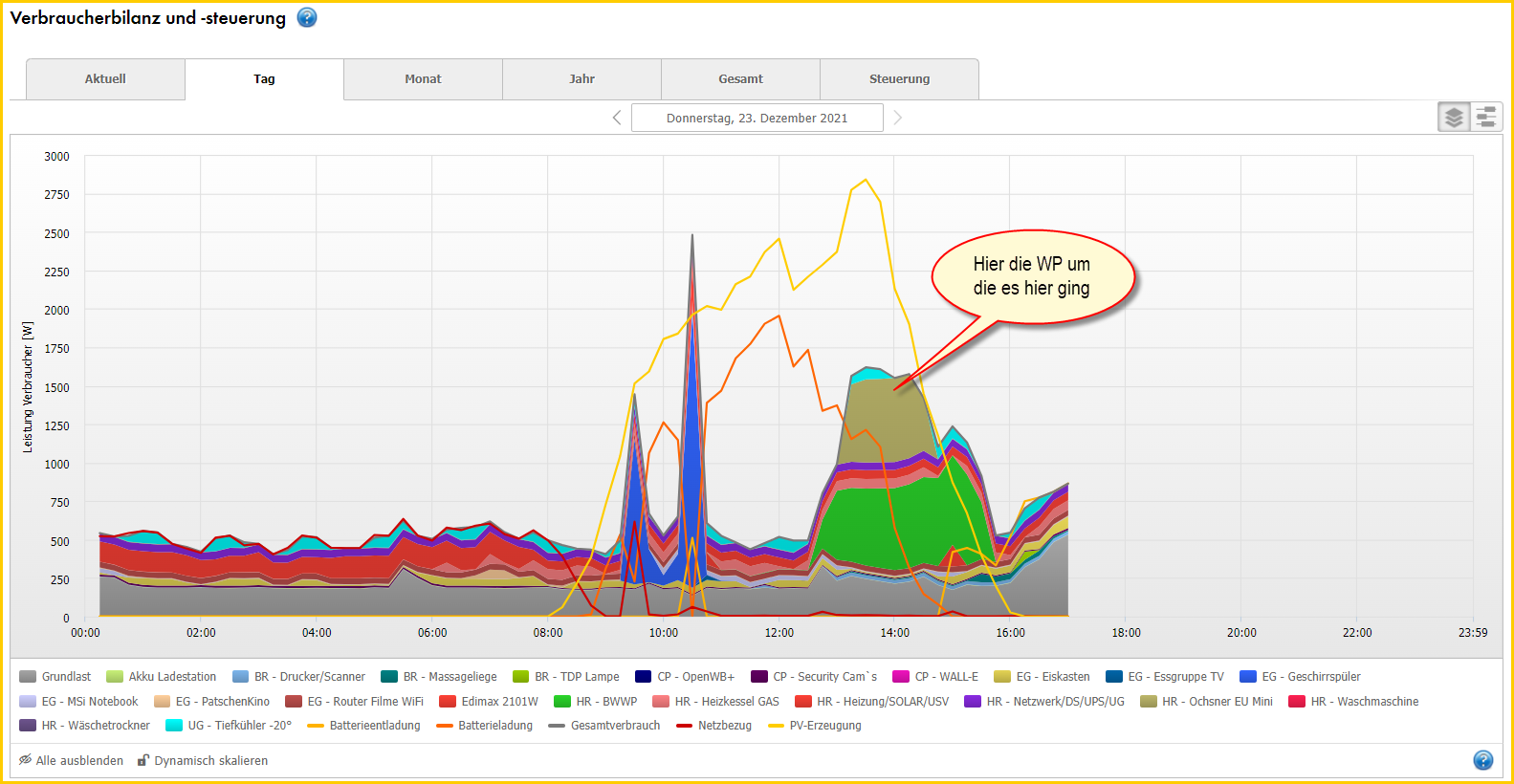1514x784 pixels.
Task: Click the 23:59 x-axis label
Action: [1473, 633]
